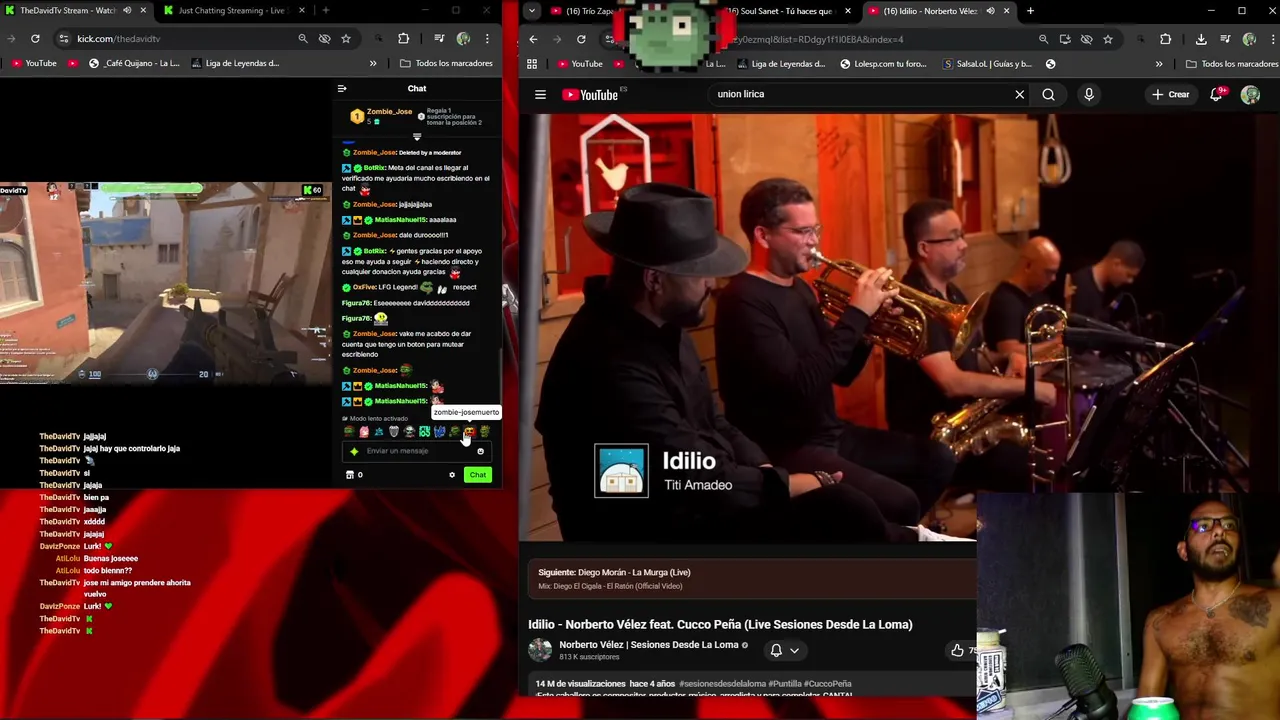Open media control icon in Kick window
This screenshot has height=720, width=1280.
439,39
